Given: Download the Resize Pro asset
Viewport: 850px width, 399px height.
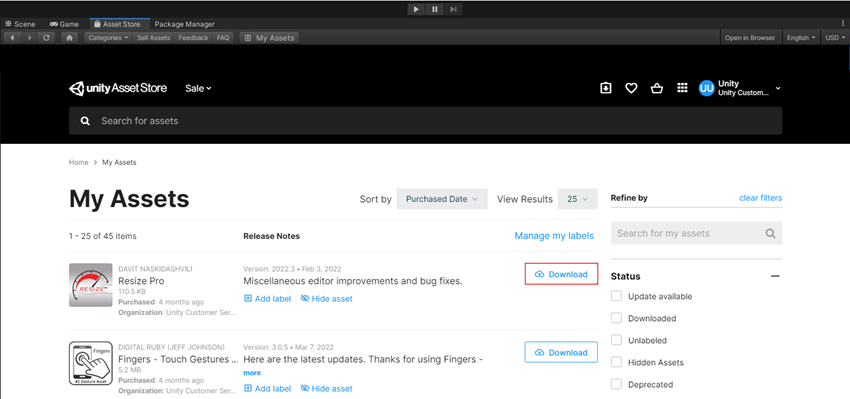Looking at the screenshot, I should (561, 274).
